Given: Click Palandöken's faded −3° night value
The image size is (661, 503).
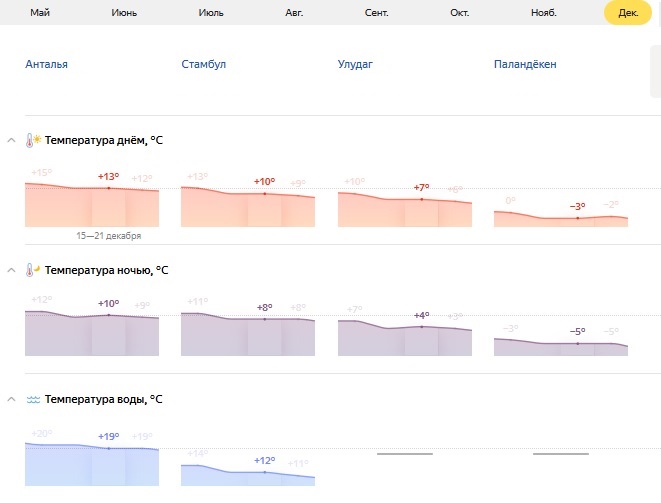Looking at the screenshot, I should (x=511, y=328).
